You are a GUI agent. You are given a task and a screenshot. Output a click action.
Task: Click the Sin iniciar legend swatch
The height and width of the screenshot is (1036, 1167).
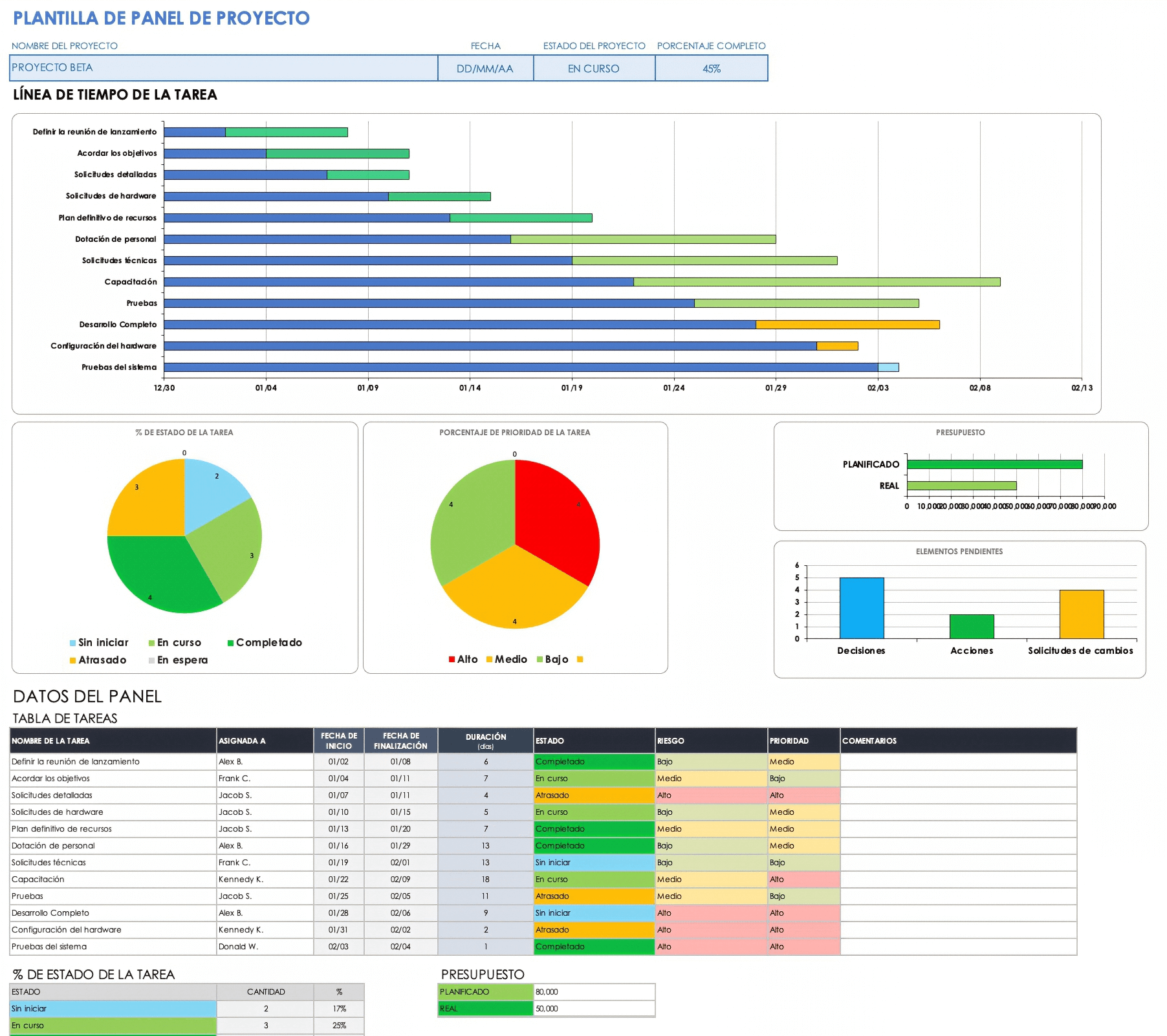[x=73, y=643]
